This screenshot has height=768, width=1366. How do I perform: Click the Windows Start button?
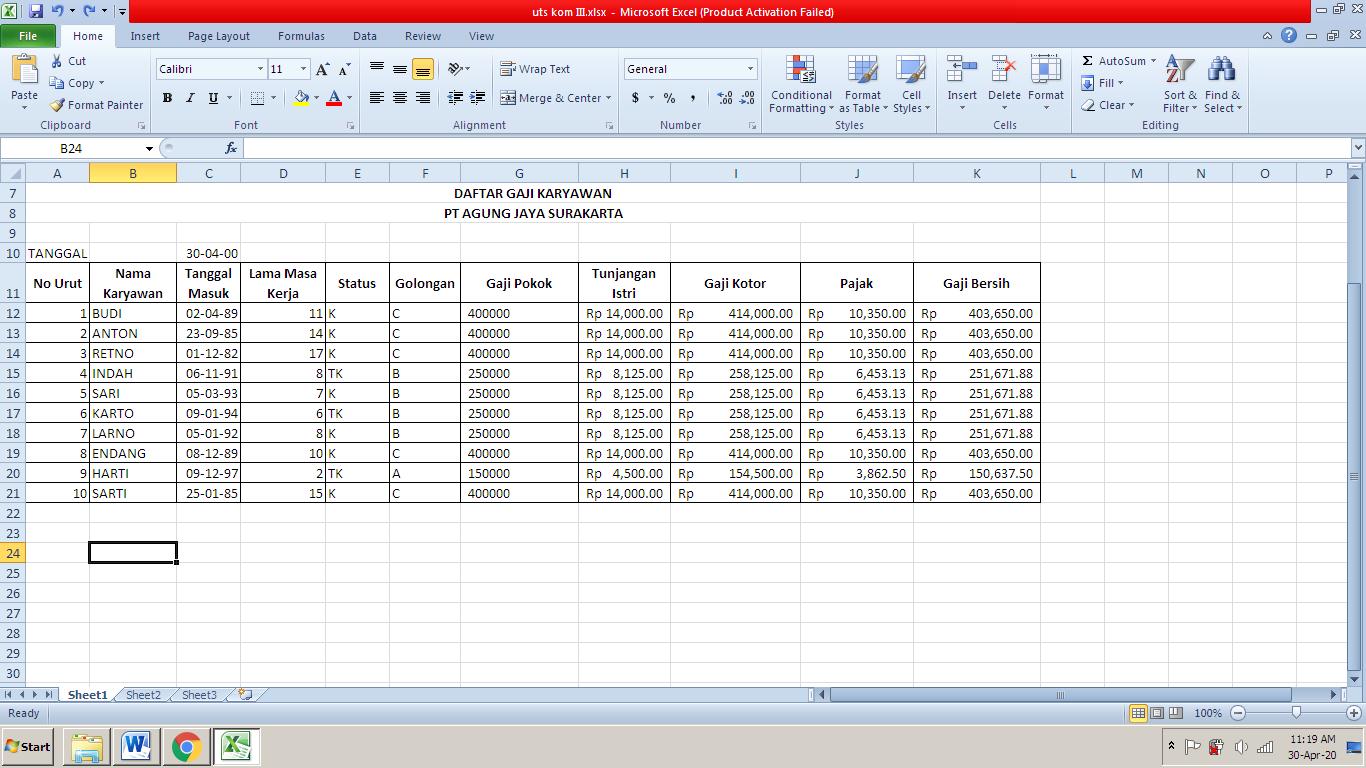(28, 746)
